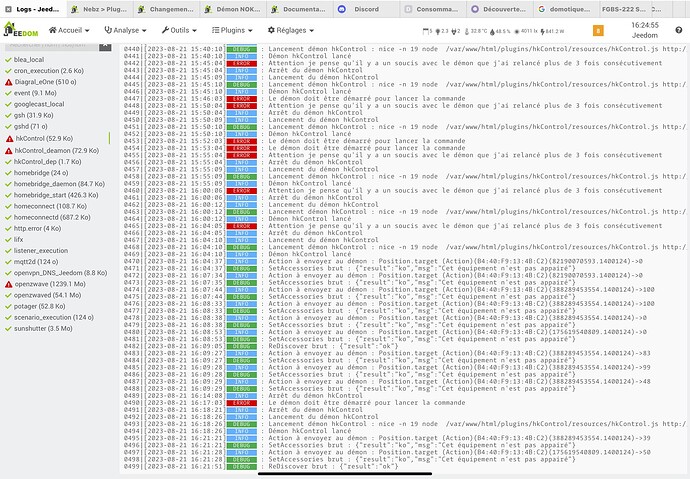This screenshot has width=690, height=479.
Task: Click the shutters summary icon showing 5
Action: [427, 31]
